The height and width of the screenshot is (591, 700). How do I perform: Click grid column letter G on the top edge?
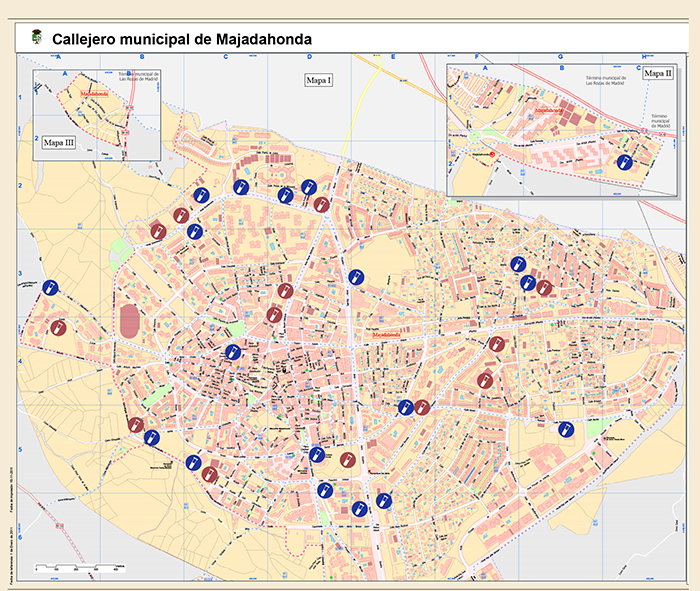click(x=560, y=57)
